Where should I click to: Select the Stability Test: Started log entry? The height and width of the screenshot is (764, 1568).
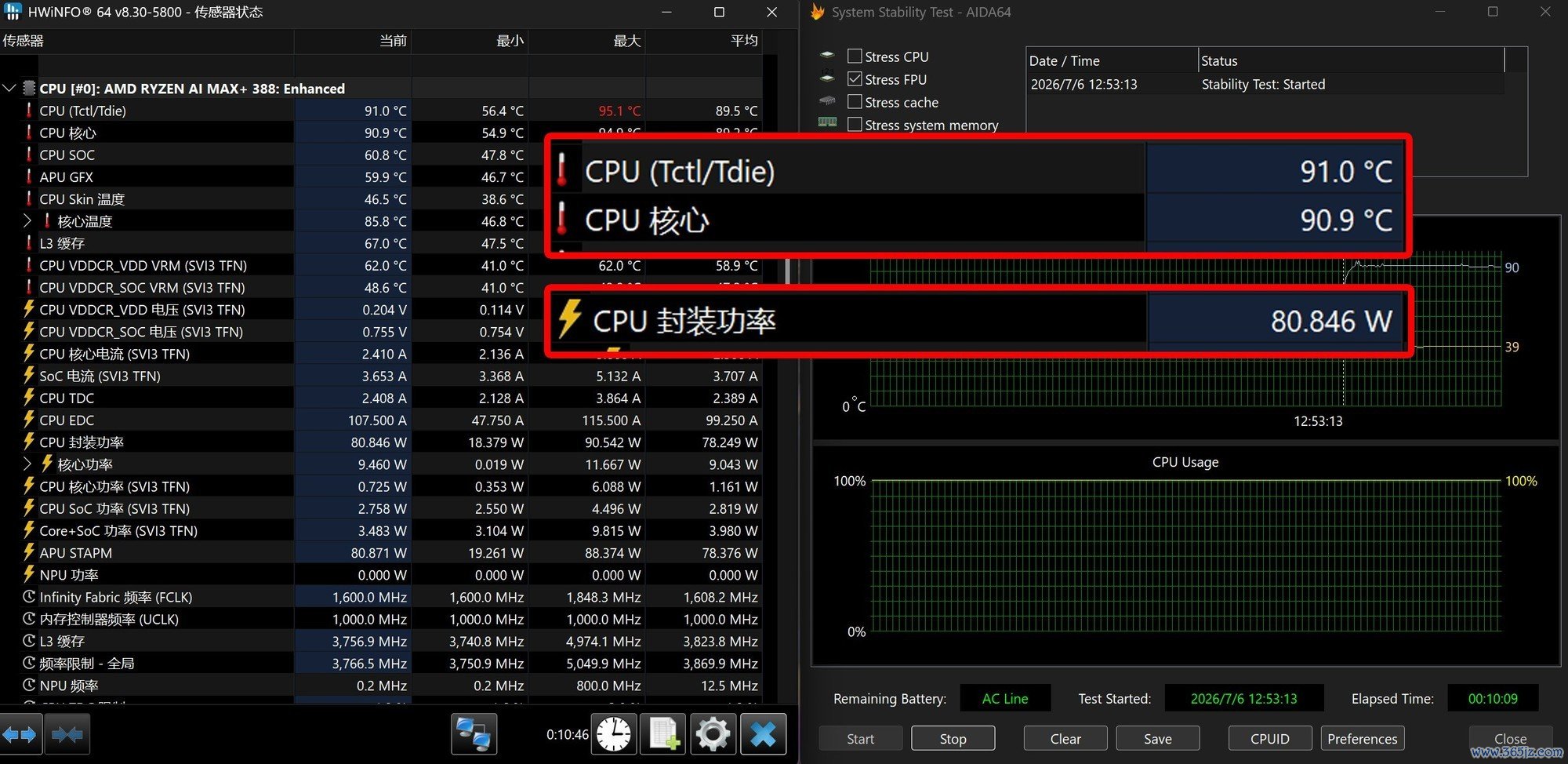pyautogui.click(x=1265, y=84)
